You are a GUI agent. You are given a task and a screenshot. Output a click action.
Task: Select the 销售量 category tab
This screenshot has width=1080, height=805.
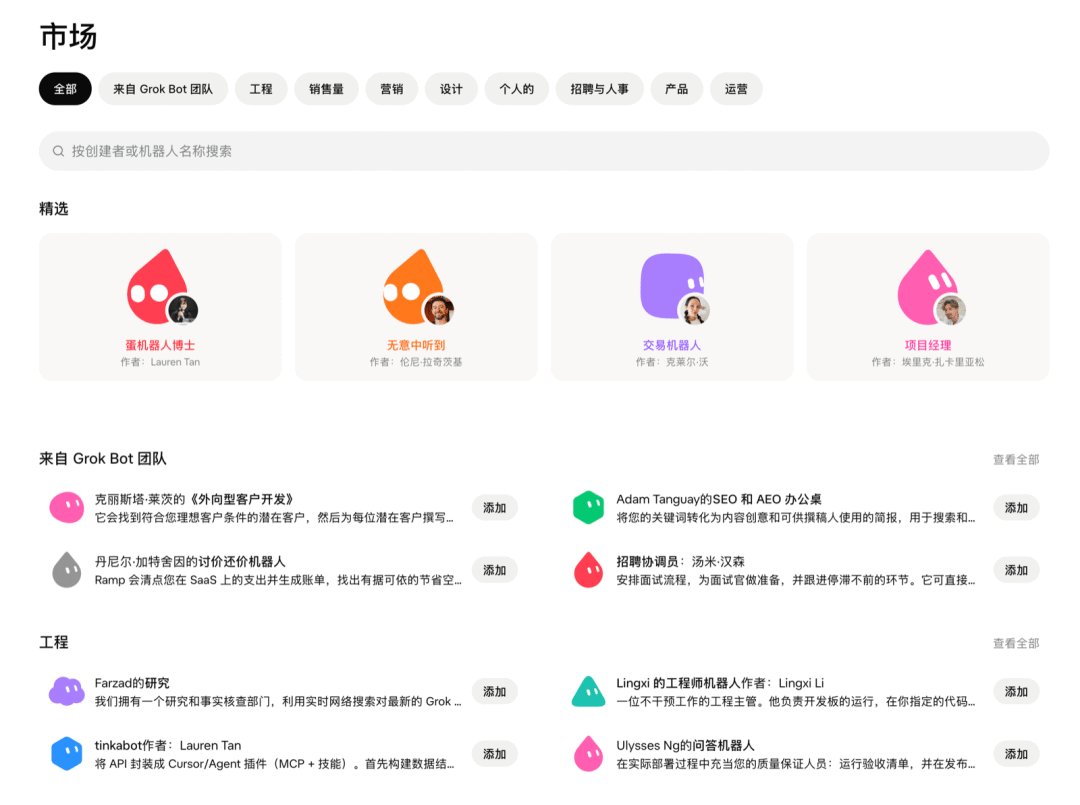[326, 89]
